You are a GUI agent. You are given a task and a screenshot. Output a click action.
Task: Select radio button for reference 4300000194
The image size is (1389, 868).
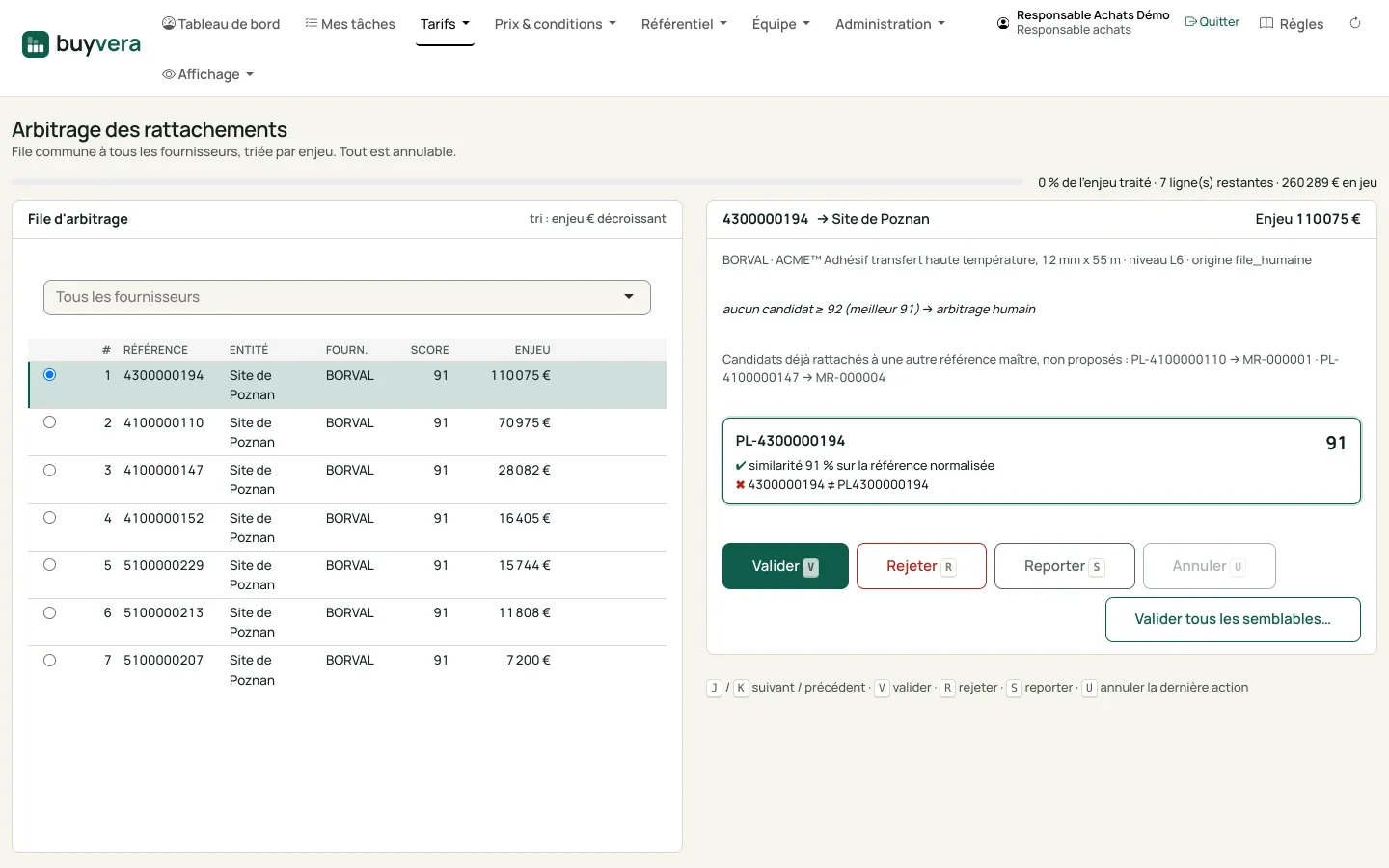pos(50,375)
